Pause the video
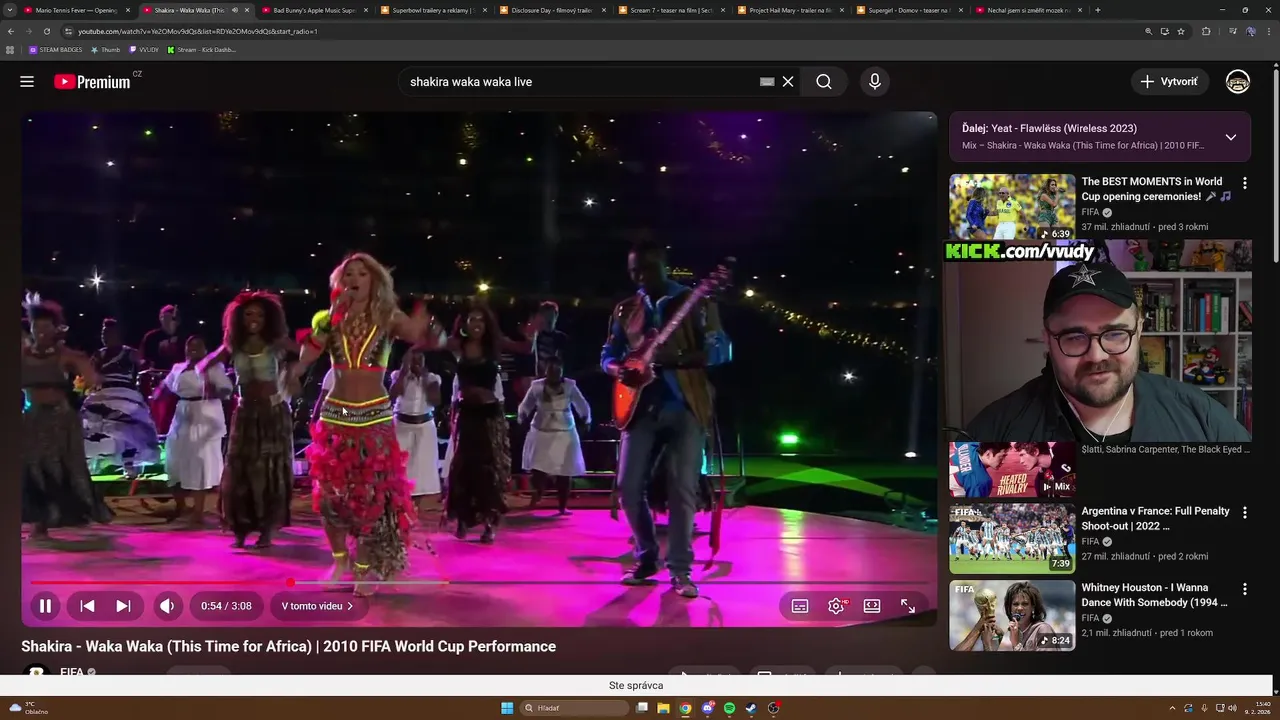Viewport: 1280px width, 720px height. point(45,606)
